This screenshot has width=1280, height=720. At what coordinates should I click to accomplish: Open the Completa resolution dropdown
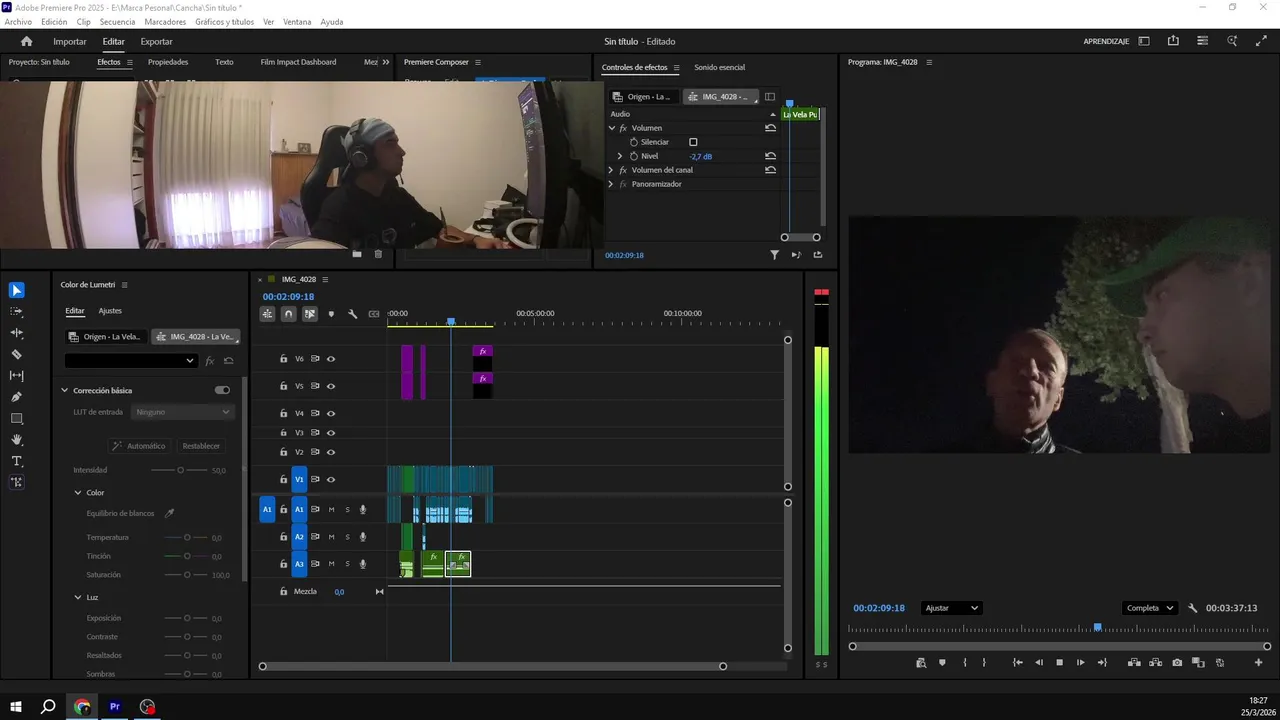pos(1150,608)
